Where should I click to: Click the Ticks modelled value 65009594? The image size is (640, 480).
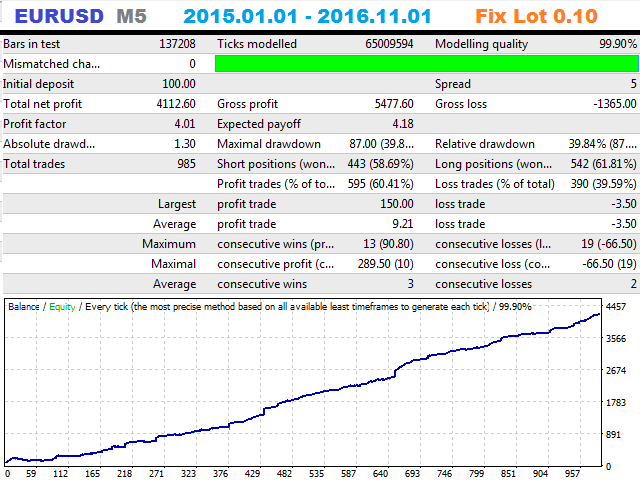(388, 45)
